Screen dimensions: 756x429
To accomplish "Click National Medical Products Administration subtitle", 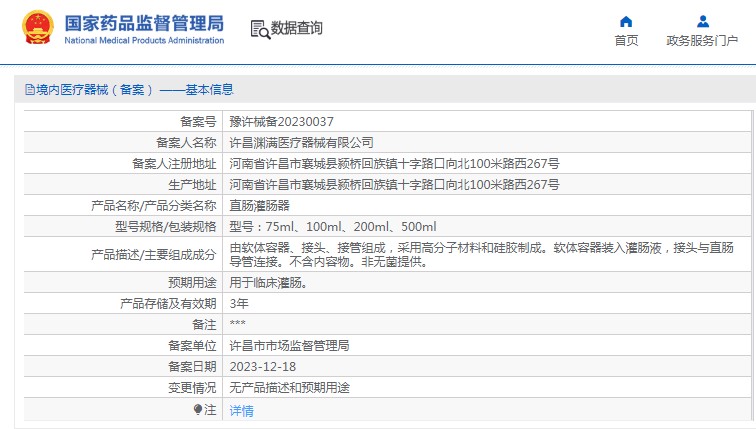I will point(144,40).
